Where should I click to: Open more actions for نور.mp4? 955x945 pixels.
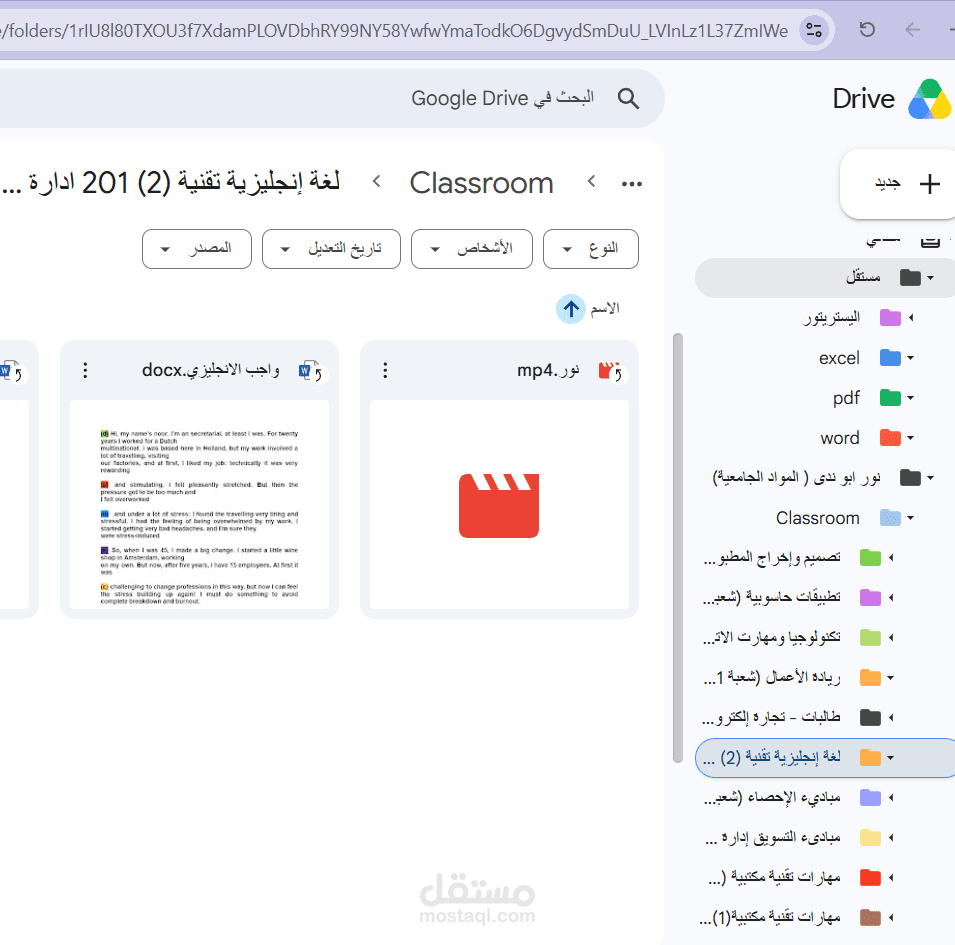[385, 370]
